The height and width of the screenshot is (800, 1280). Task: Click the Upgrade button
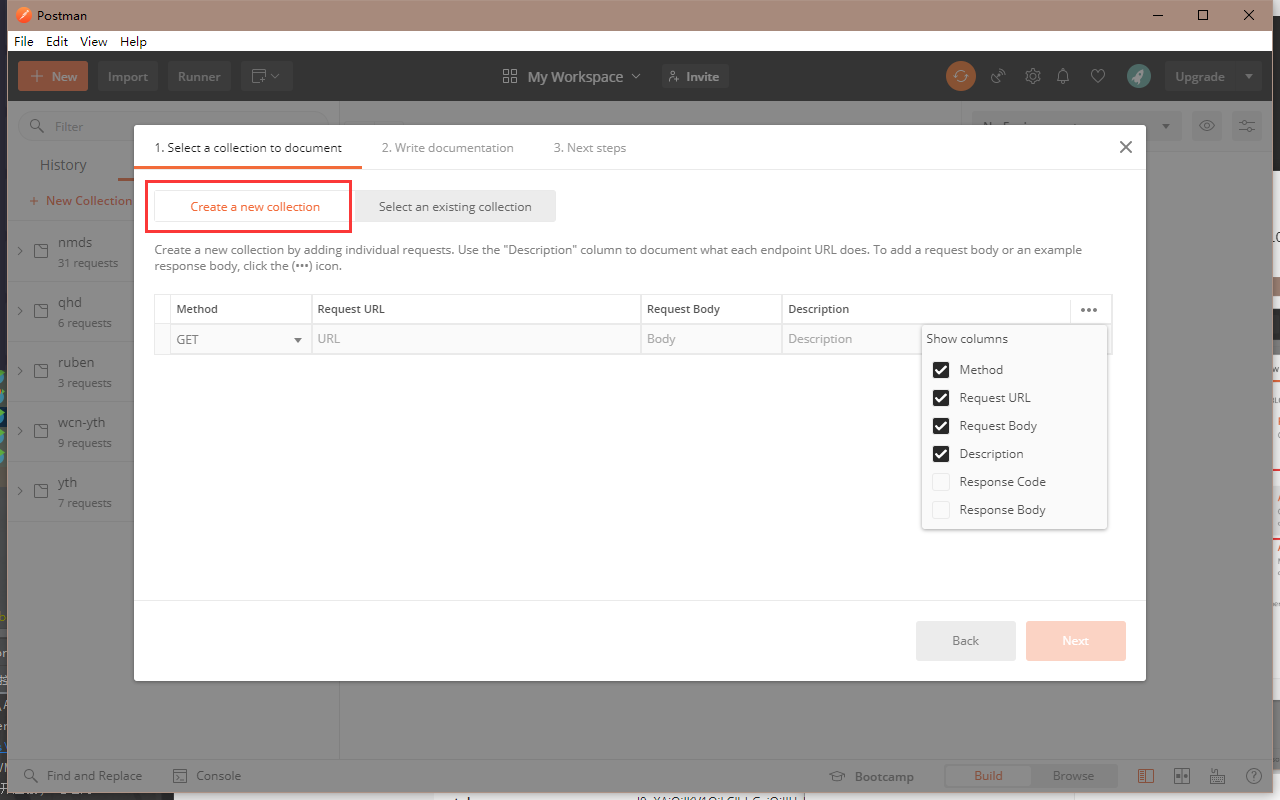[x=1200, y=76]
